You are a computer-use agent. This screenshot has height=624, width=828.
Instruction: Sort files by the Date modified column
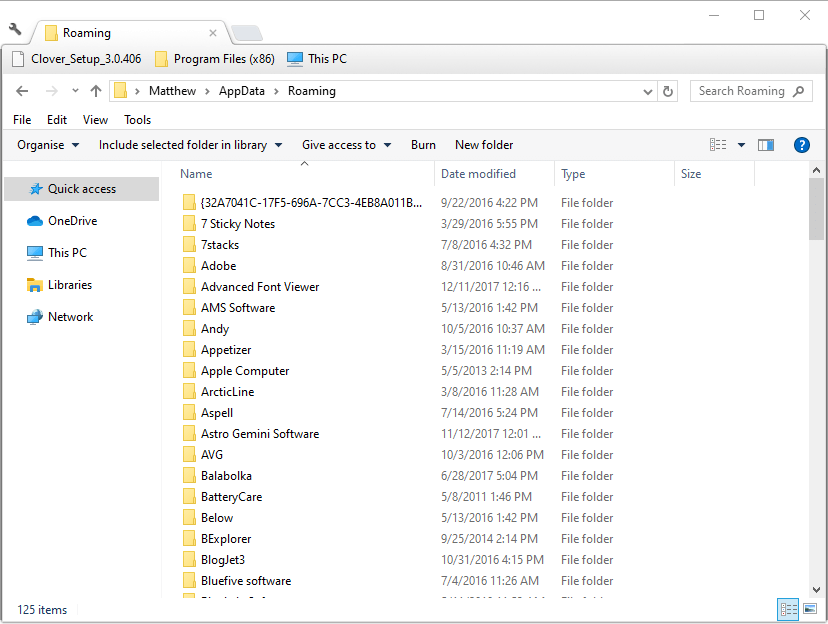(x=479, y=173)
